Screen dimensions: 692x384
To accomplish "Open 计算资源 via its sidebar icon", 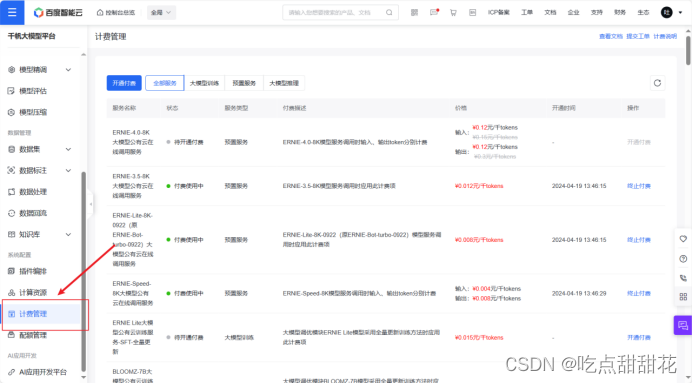I will (11, 293).
